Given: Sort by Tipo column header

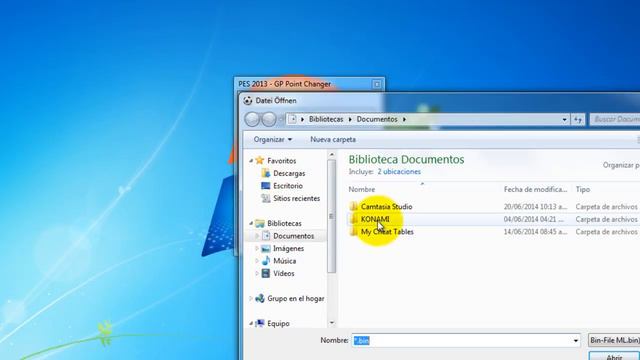Looking at the screenshot, I should (582, 189).
